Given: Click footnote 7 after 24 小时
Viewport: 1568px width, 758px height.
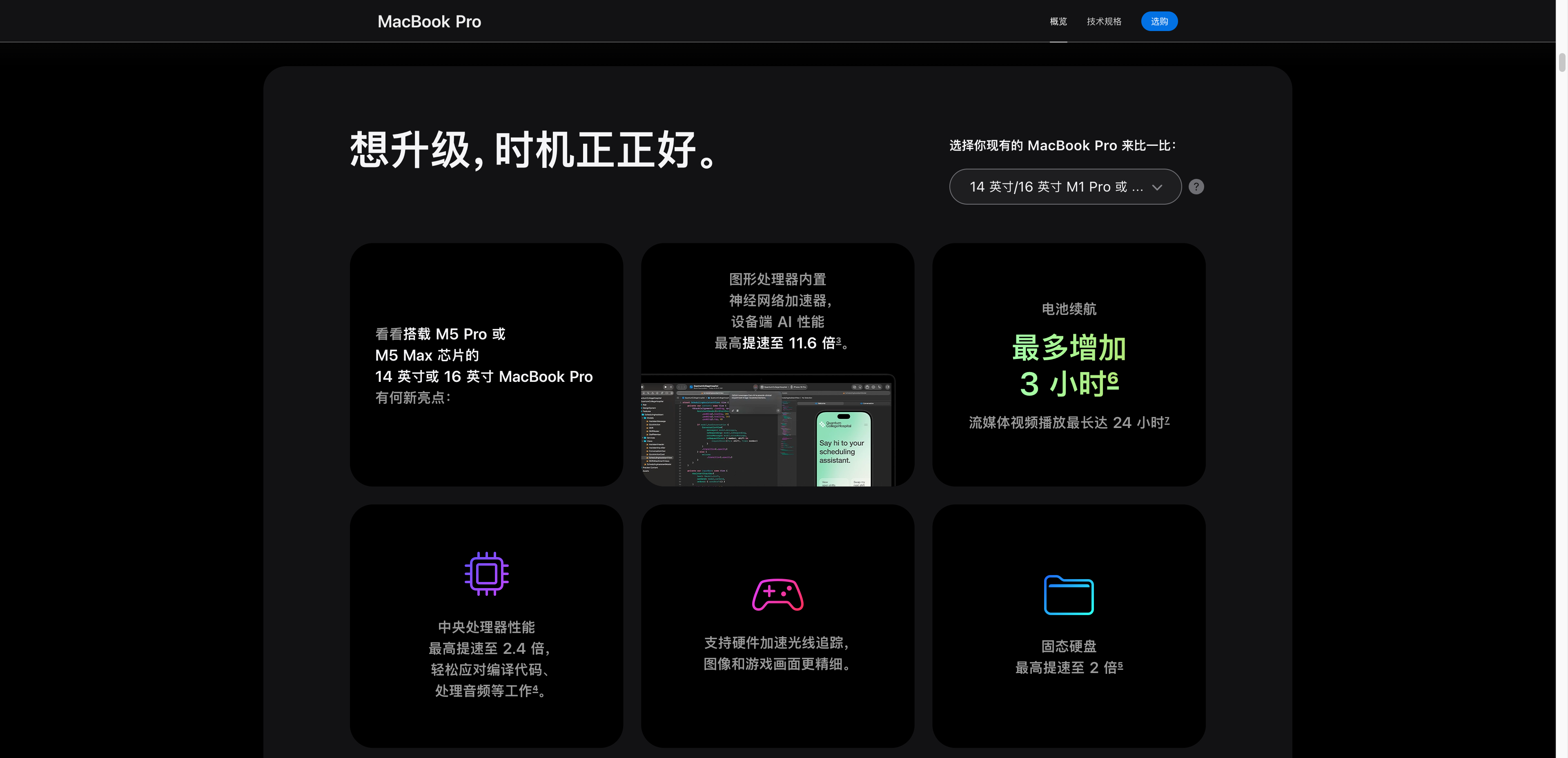Looking at the screenshot, I should point(1166,420).
